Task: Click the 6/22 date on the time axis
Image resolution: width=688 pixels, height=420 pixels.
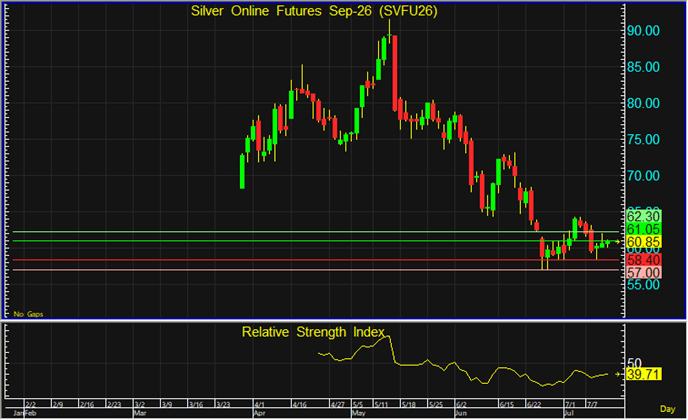Action: pyautogui.click(x=534, y=404)
